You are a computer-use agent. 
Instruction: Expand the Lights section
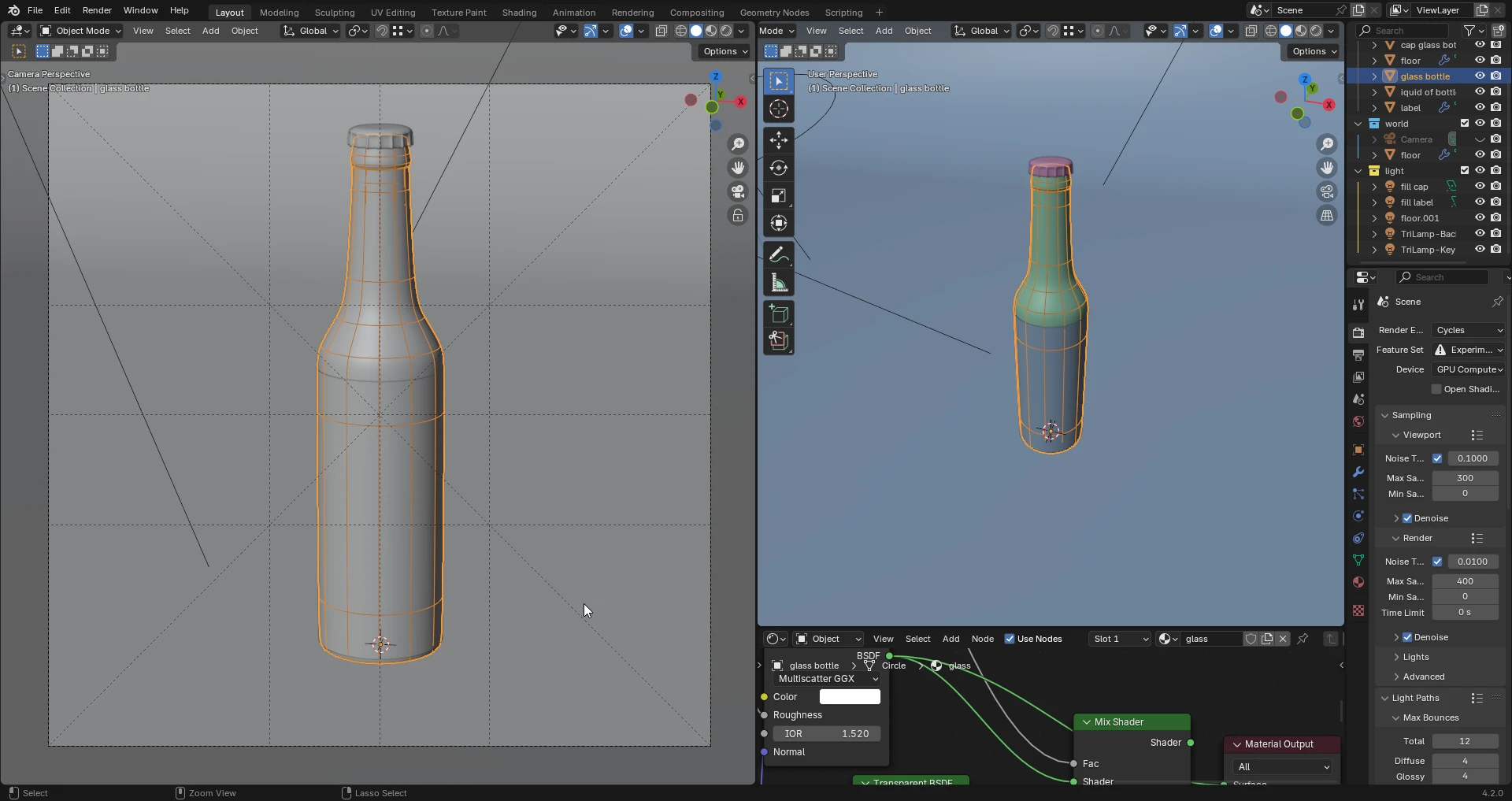click(1415, 657)
